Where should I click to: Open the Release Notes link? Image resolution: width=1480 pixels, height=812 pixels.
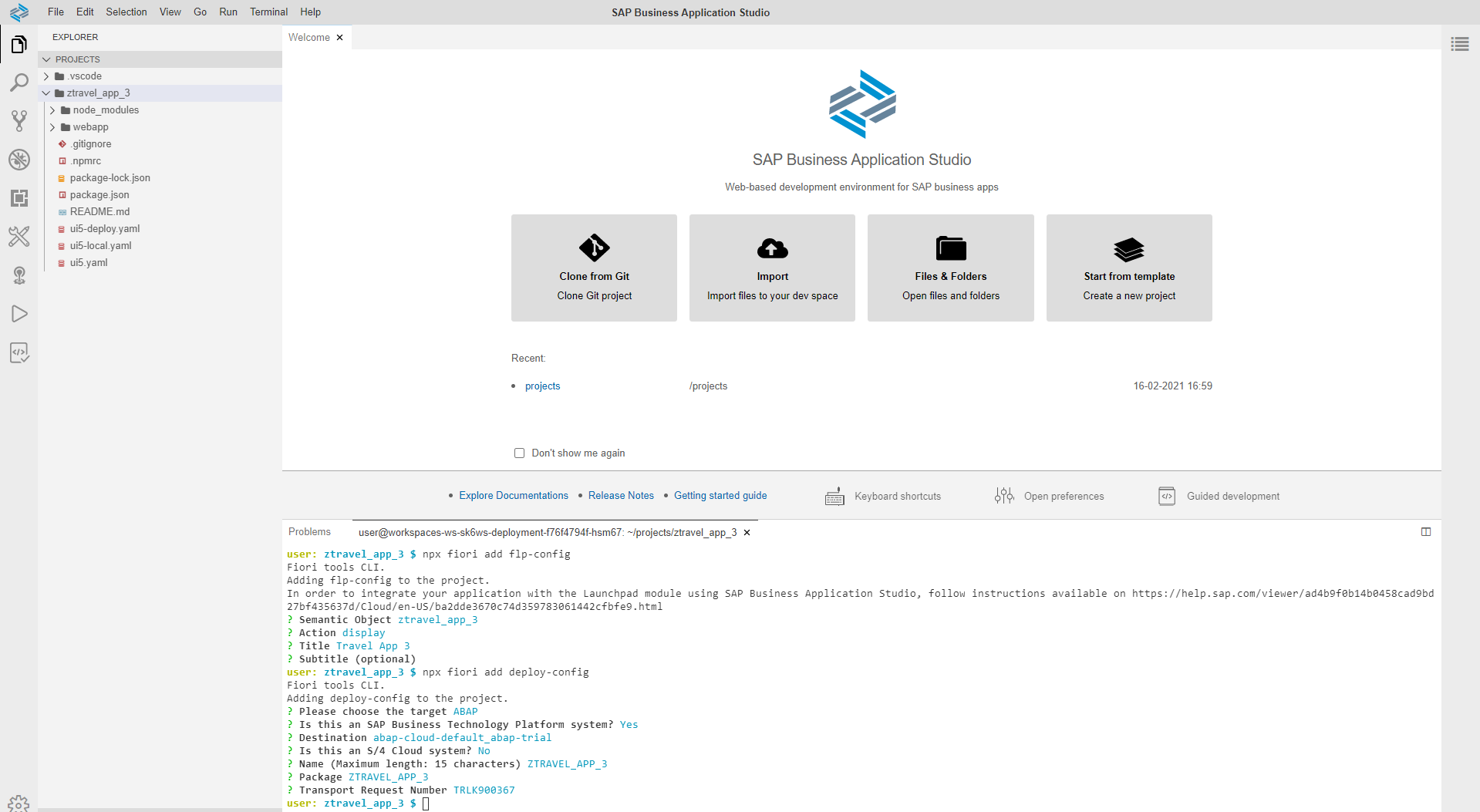[x=621, y=495]
